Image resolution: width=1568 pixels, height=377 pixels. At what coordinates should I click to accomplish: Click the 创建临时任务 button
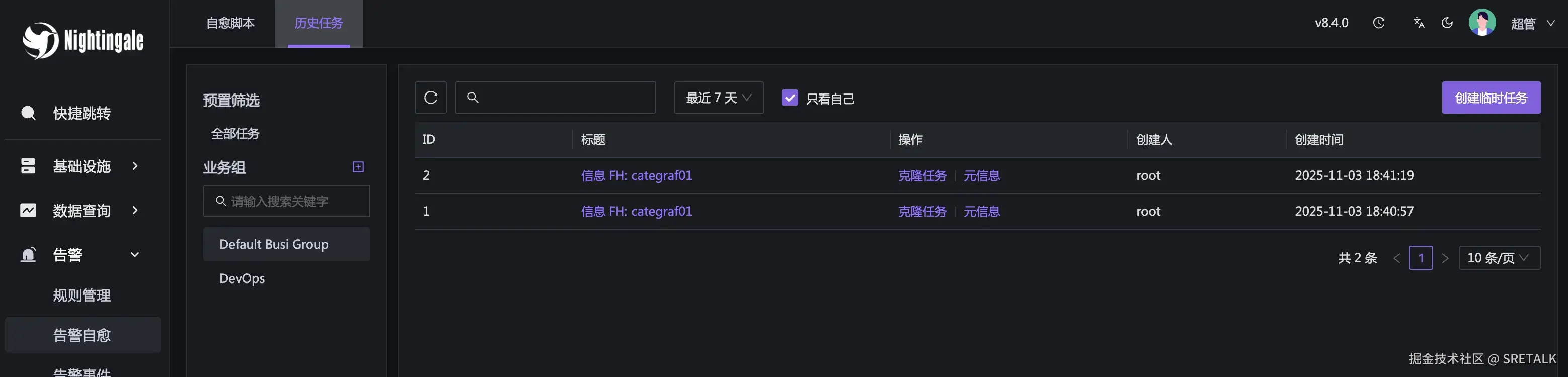(x=1491, y=98)
